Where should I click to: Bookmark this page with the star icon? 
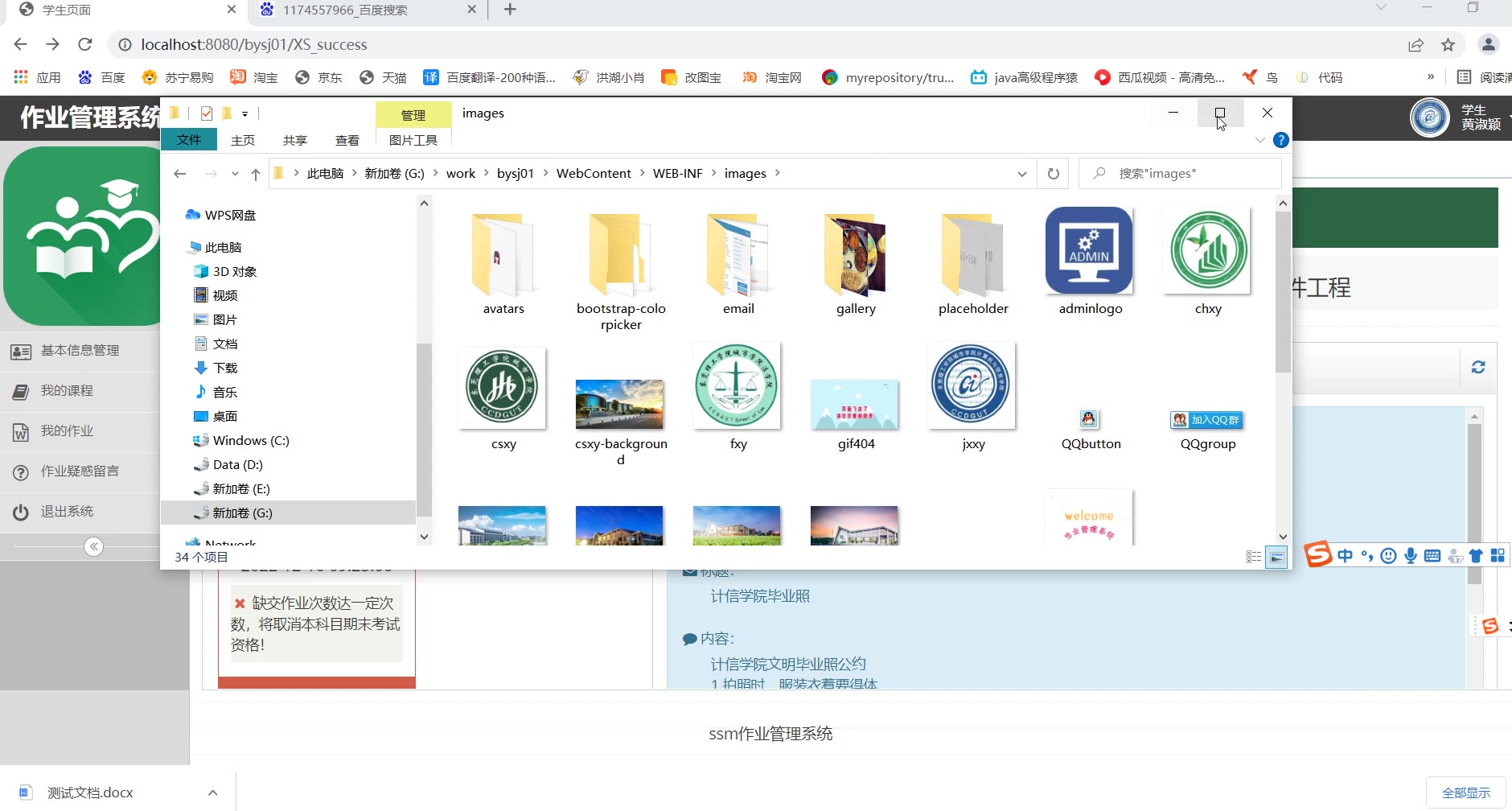[1448, 45]
